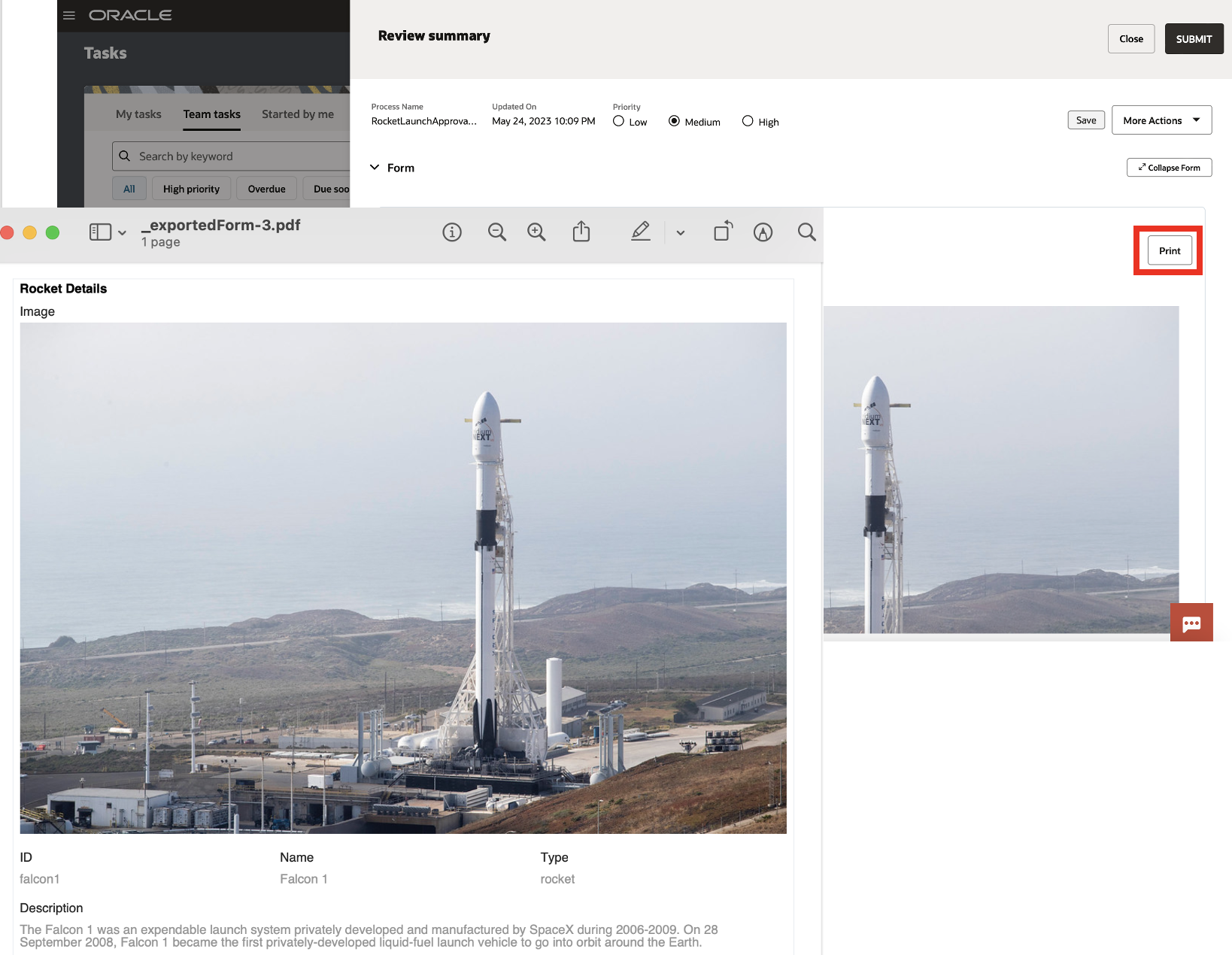
Task: Click the RocketLaunchApprova... process name
Action: [424, 121]
